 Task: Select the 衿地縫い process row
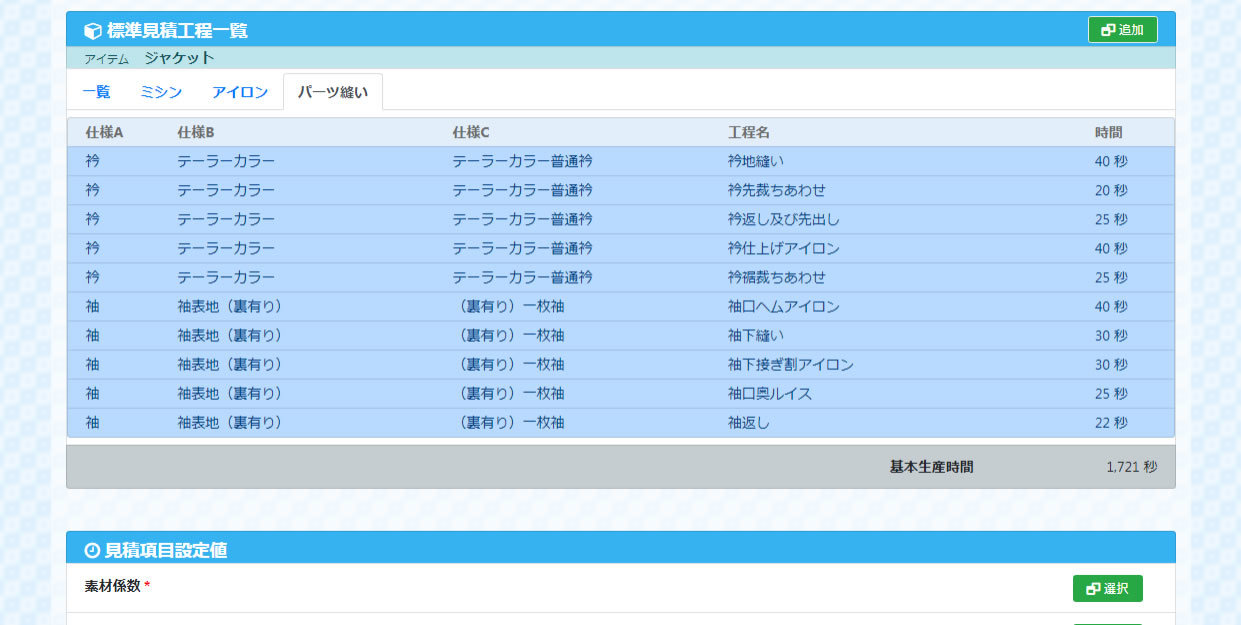756,161
